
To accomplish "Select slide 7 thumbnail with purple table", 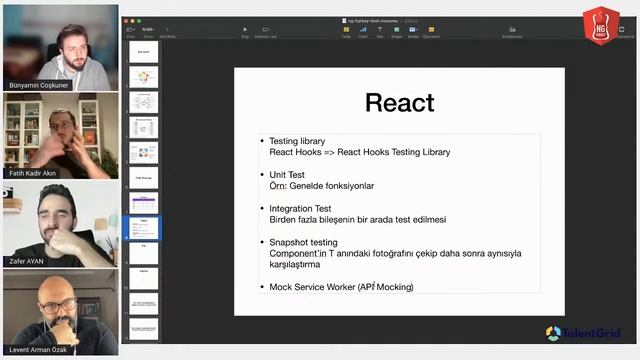I will (x=144, y=203).
